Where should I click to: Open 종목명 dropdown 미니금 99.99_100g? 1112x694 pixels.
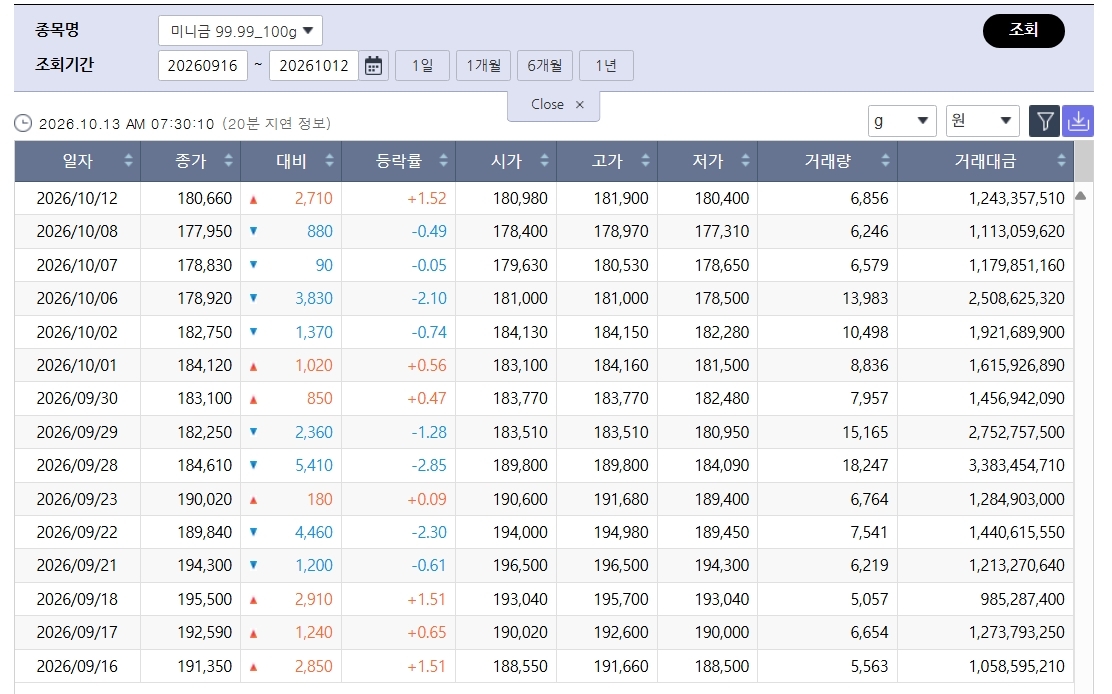[240, 31]
